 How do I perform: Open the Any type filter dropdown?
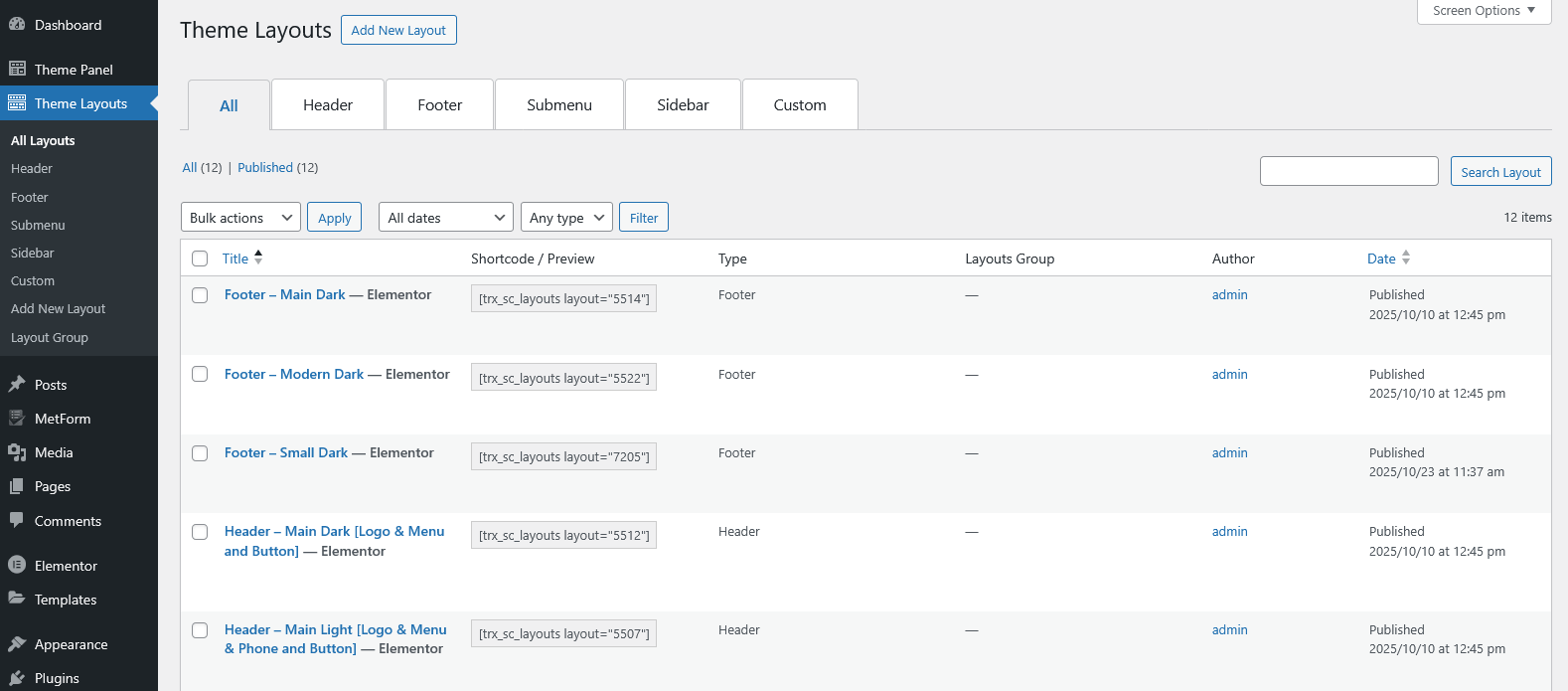(x=566, y=218)
